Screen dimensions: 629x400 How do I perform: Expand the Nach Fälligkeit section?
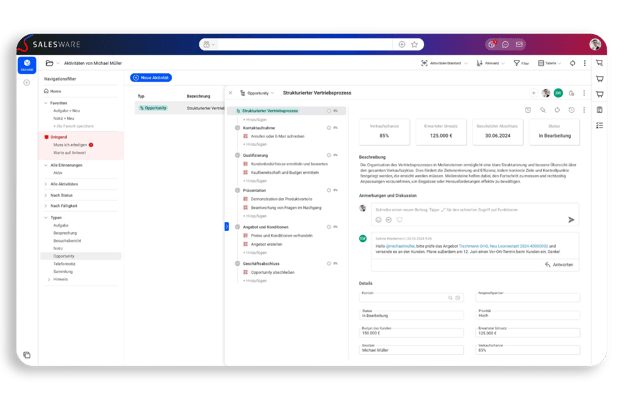pyautogui.click(x=46, y=206)
